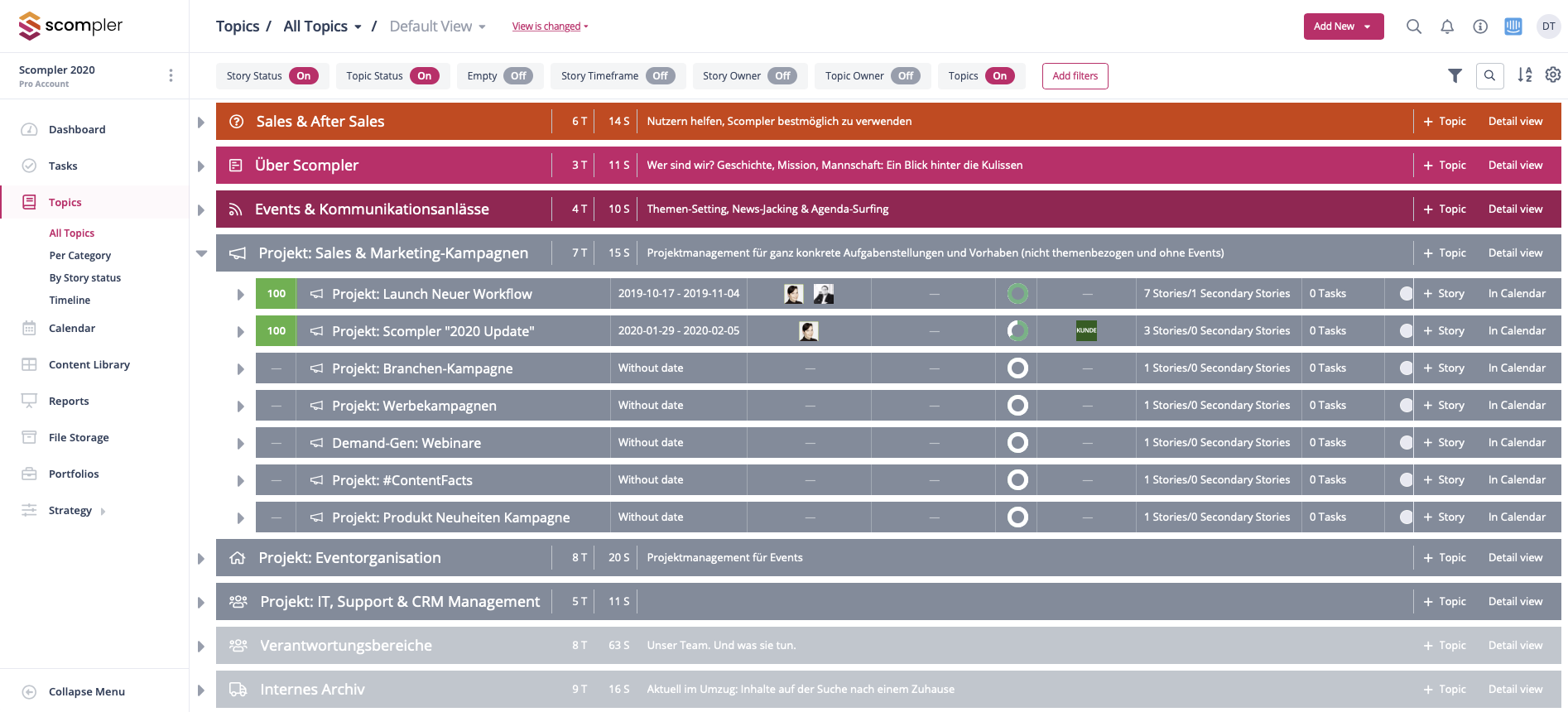Click the sort order icon
Screen dimensions: 1568x712
(x=1524, y=75)
